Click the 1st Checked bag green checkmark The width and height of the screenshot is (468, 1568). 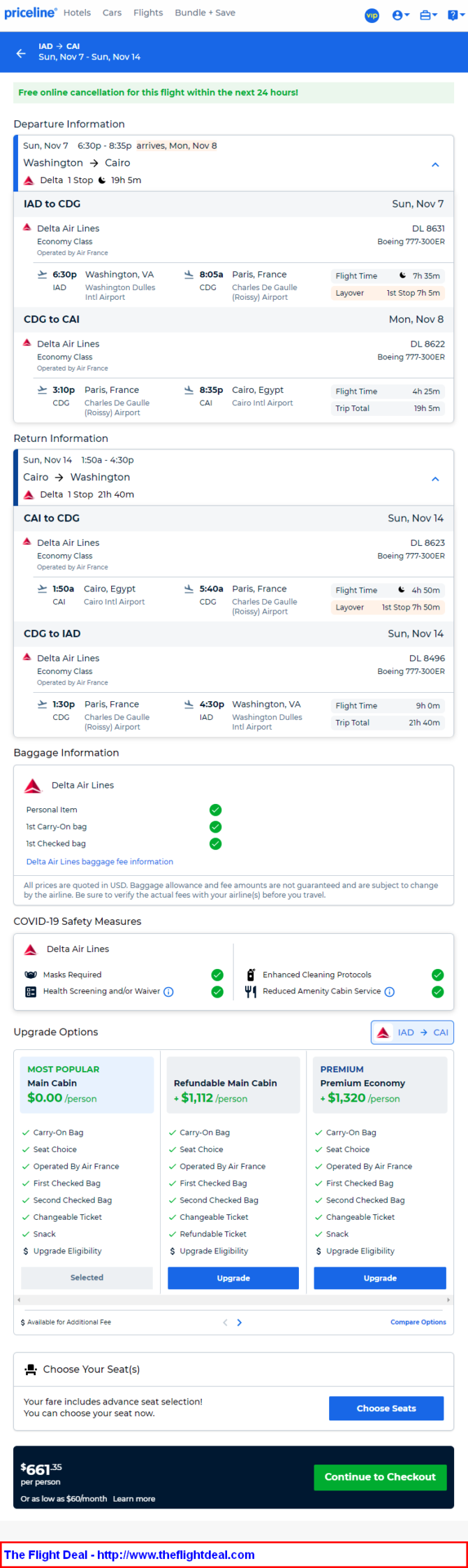coord(216,844)
